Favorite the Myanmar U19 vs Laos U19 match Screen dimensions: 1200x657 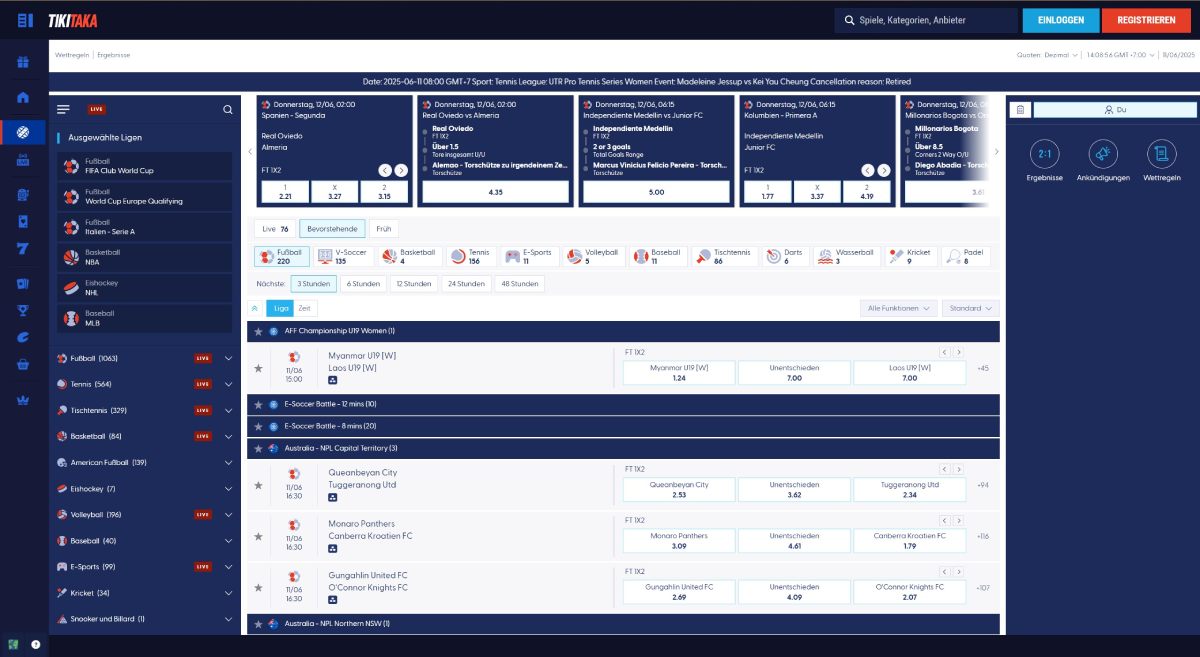click(x=258, y=368)
